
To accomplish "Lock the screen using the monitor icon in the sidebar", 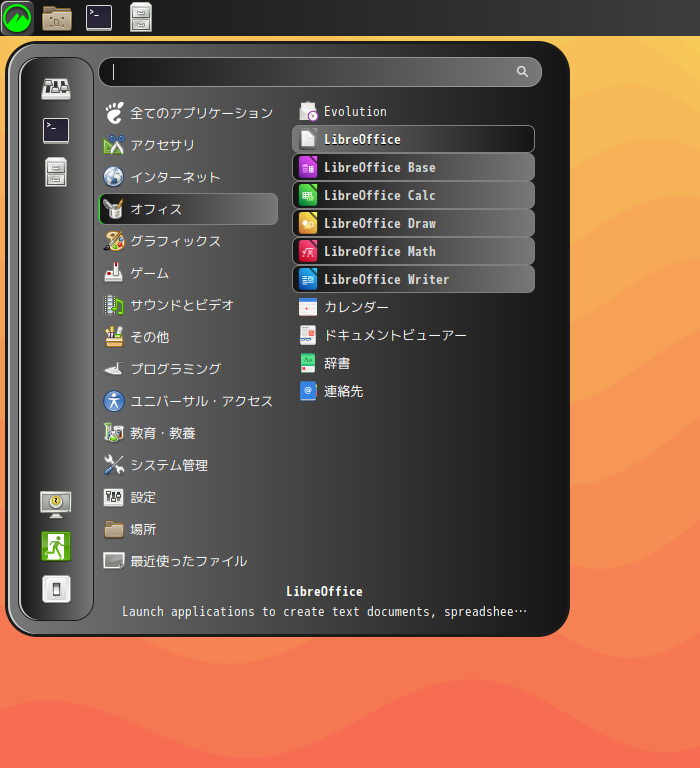I will point(56,504).
